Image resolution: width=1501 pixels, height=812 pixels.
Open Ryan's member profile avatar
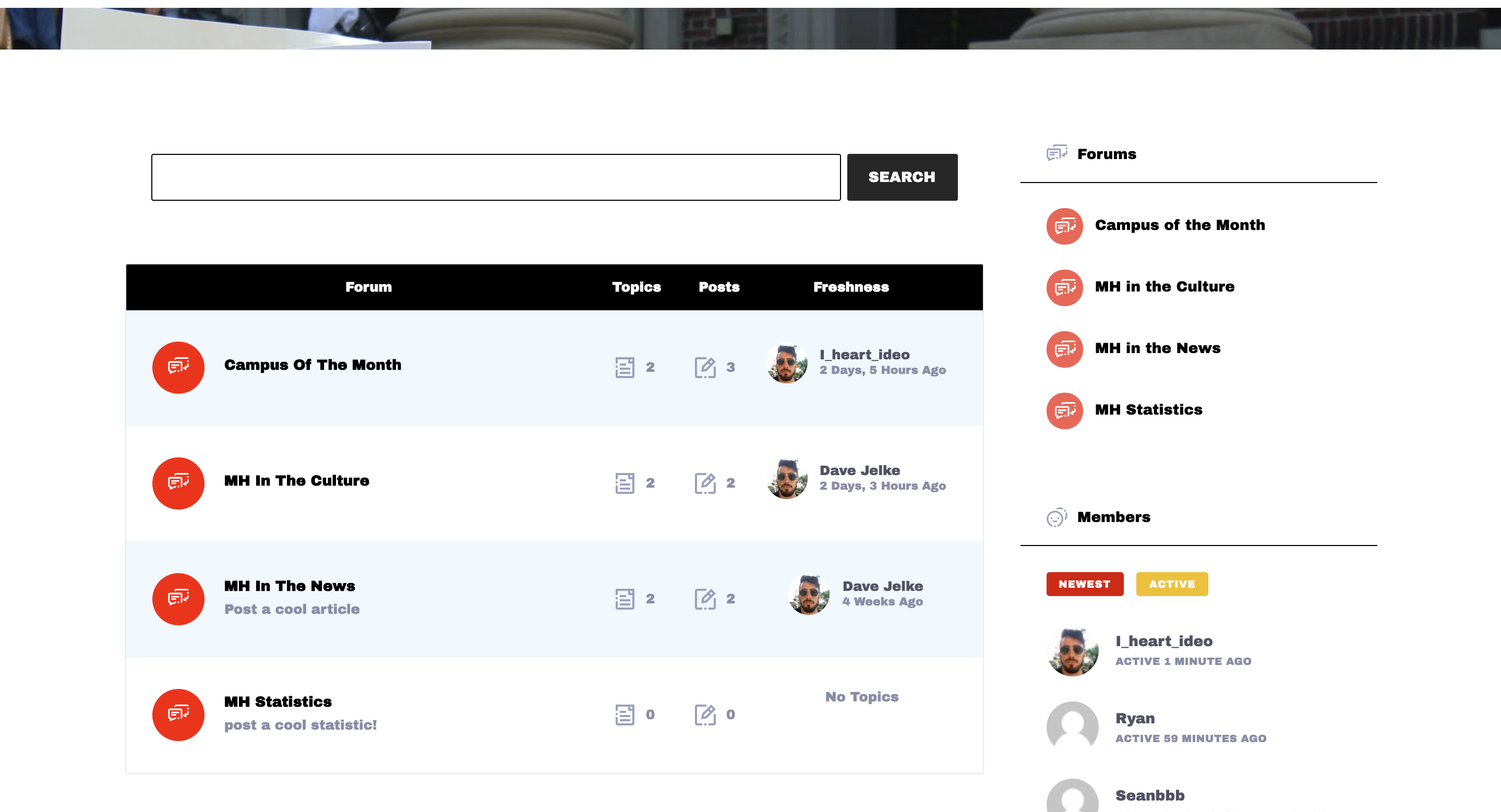(x=1072, y=727)
